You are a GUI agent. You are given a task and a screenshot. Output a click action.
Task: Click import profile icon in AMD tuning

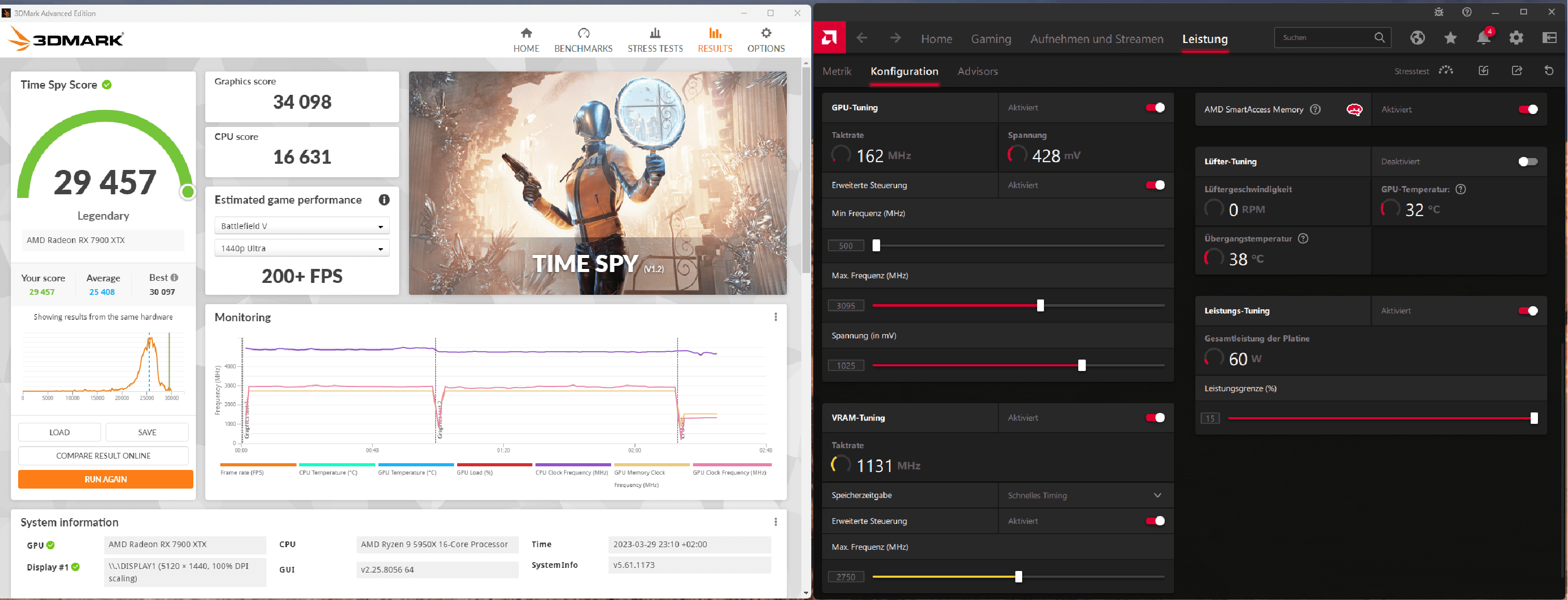click(1484, 70)
